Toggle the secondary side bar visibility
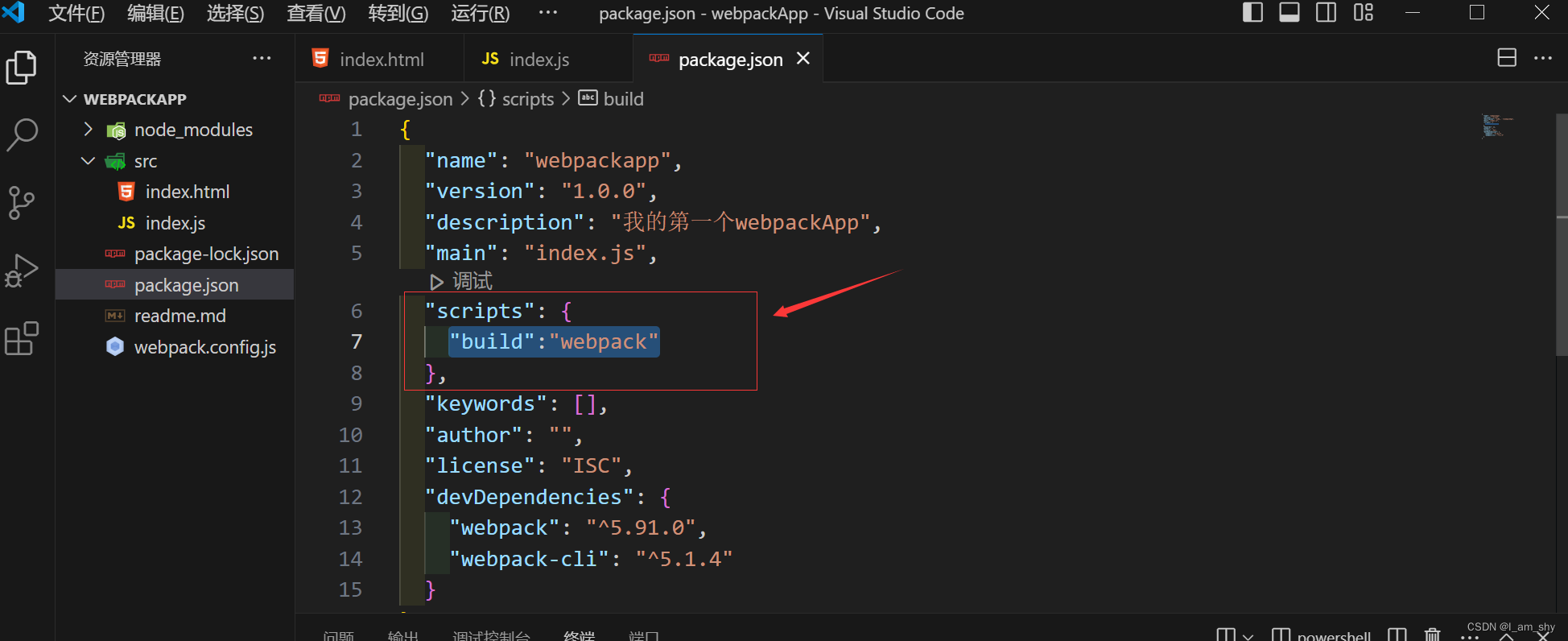The height and width of the screenshot is (641, 1568). pos(1326,13)
